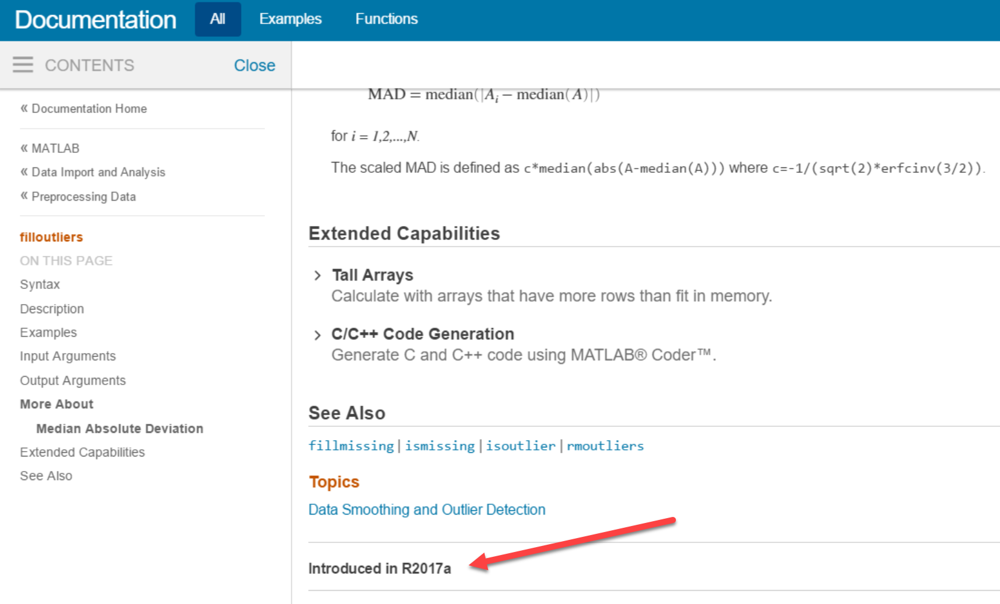Open the rmoutliers function link
Image resolution: width=1000 pixels, height=604 pixels.
[x=605, y=446]
